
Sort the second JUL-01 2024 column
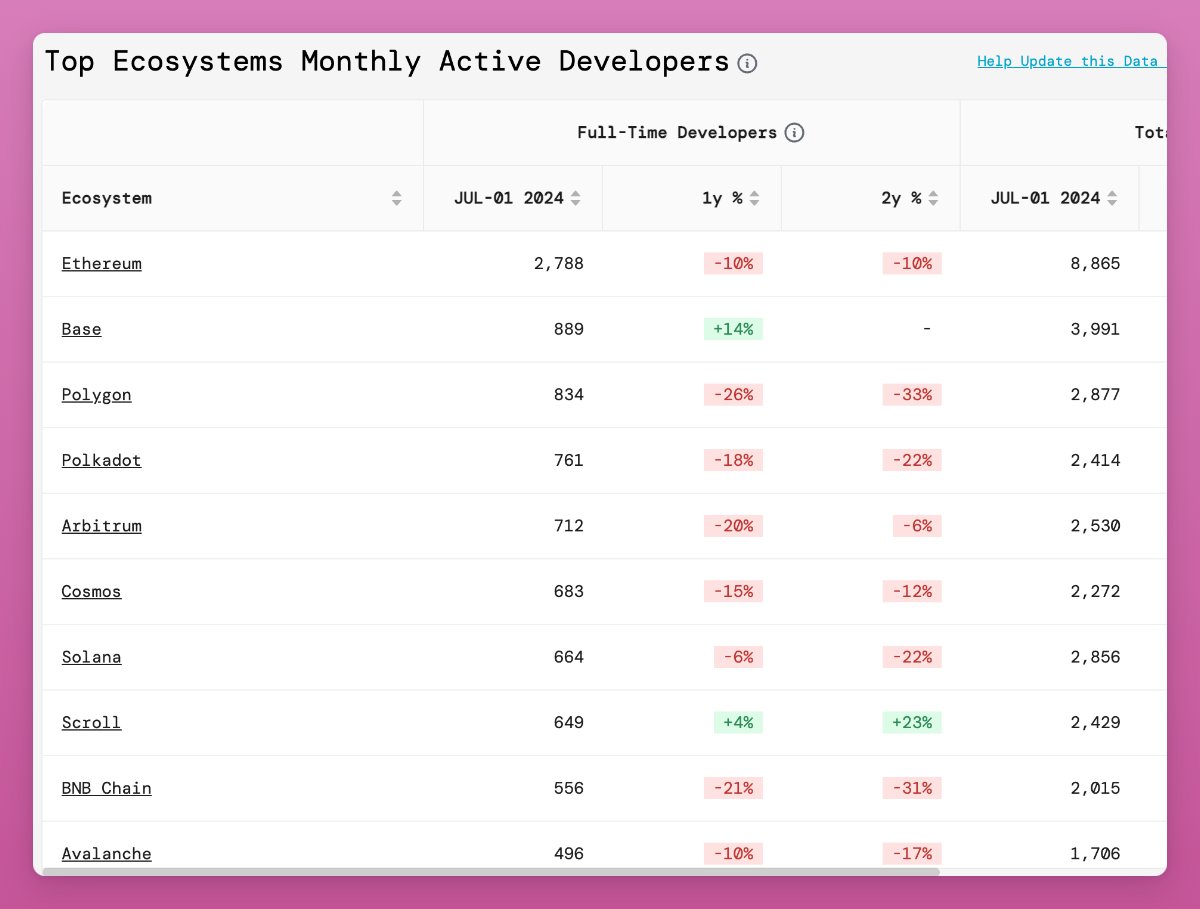pyautogui.click(x=1112, y=198)
